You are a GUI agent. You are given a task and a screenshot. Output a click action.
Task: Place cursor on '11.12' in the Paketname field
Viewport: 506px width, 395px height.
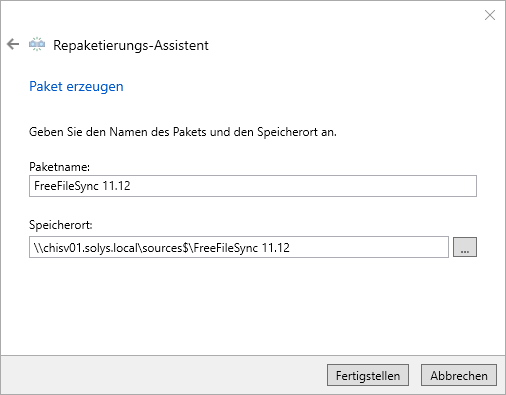pos(116,186)
